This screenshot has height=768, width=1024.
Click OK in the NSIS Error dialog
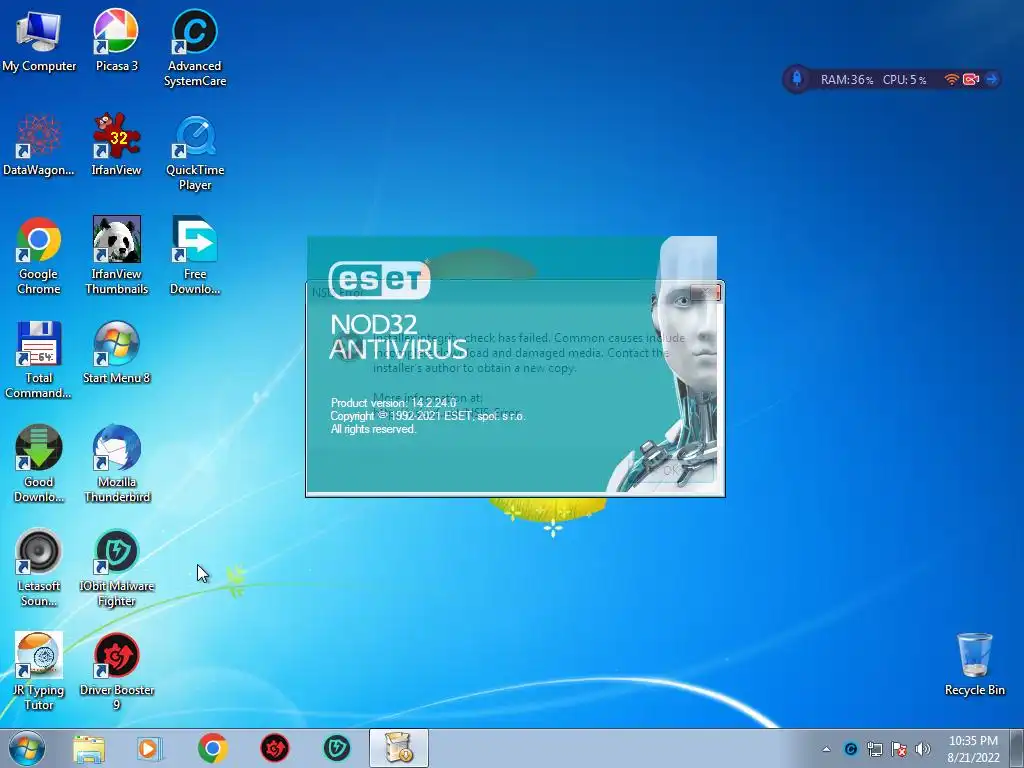(671, 470)
